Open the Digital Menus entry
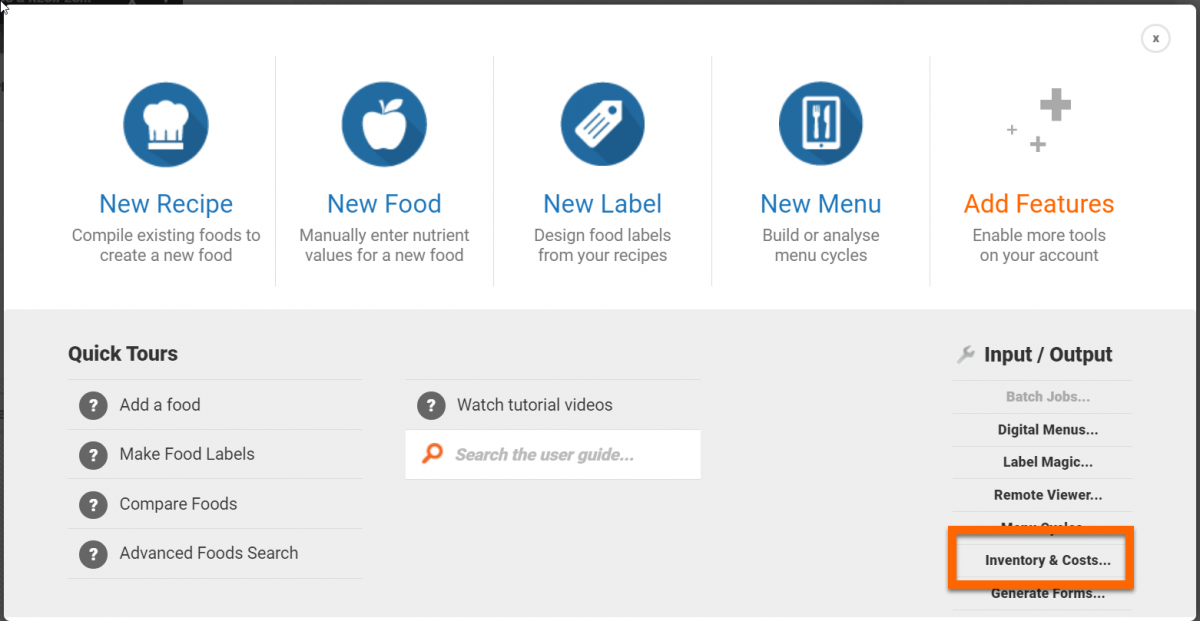Screen dimensions: 1200x621 point(1047,430)
